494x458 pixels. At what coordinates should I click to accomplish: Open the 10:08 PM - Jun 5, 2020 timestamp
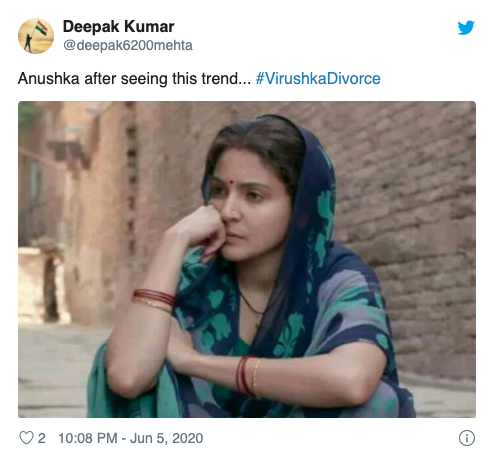(x=130, y=438)
